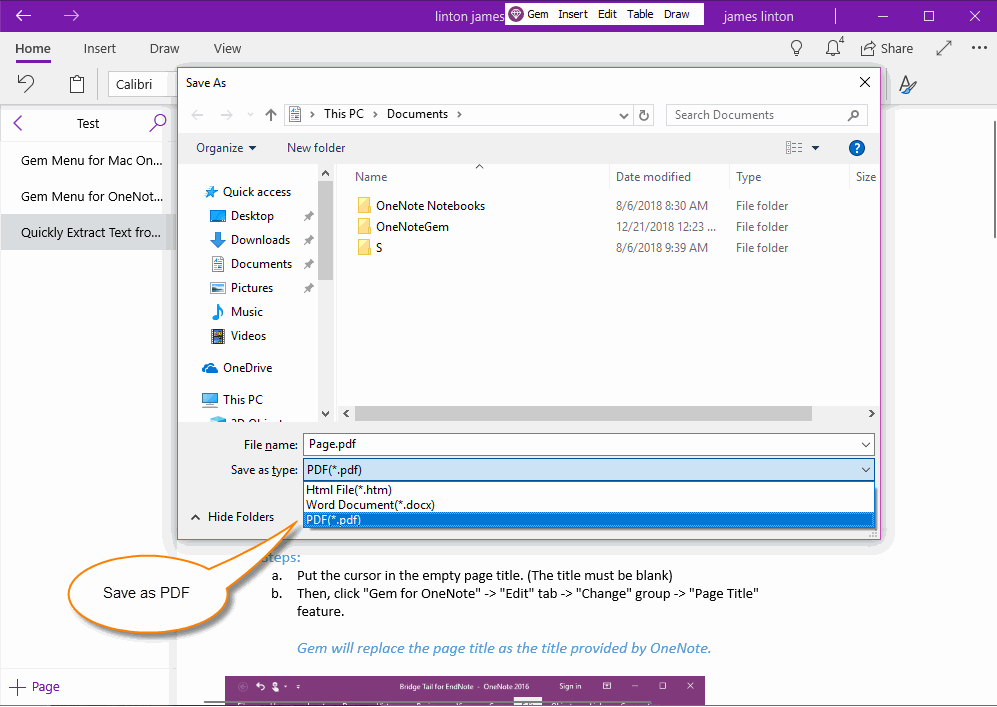Choose Html File(*.htm) from type list

[589, 490]
